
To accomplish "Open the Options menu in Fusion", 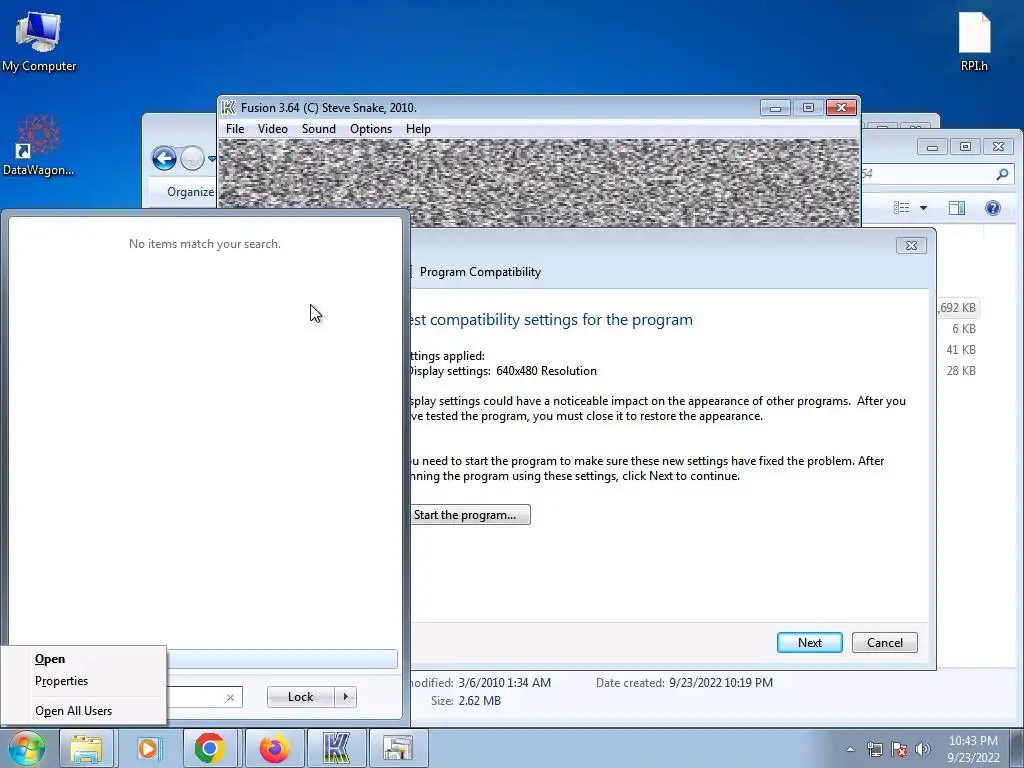I will (371, 129).
